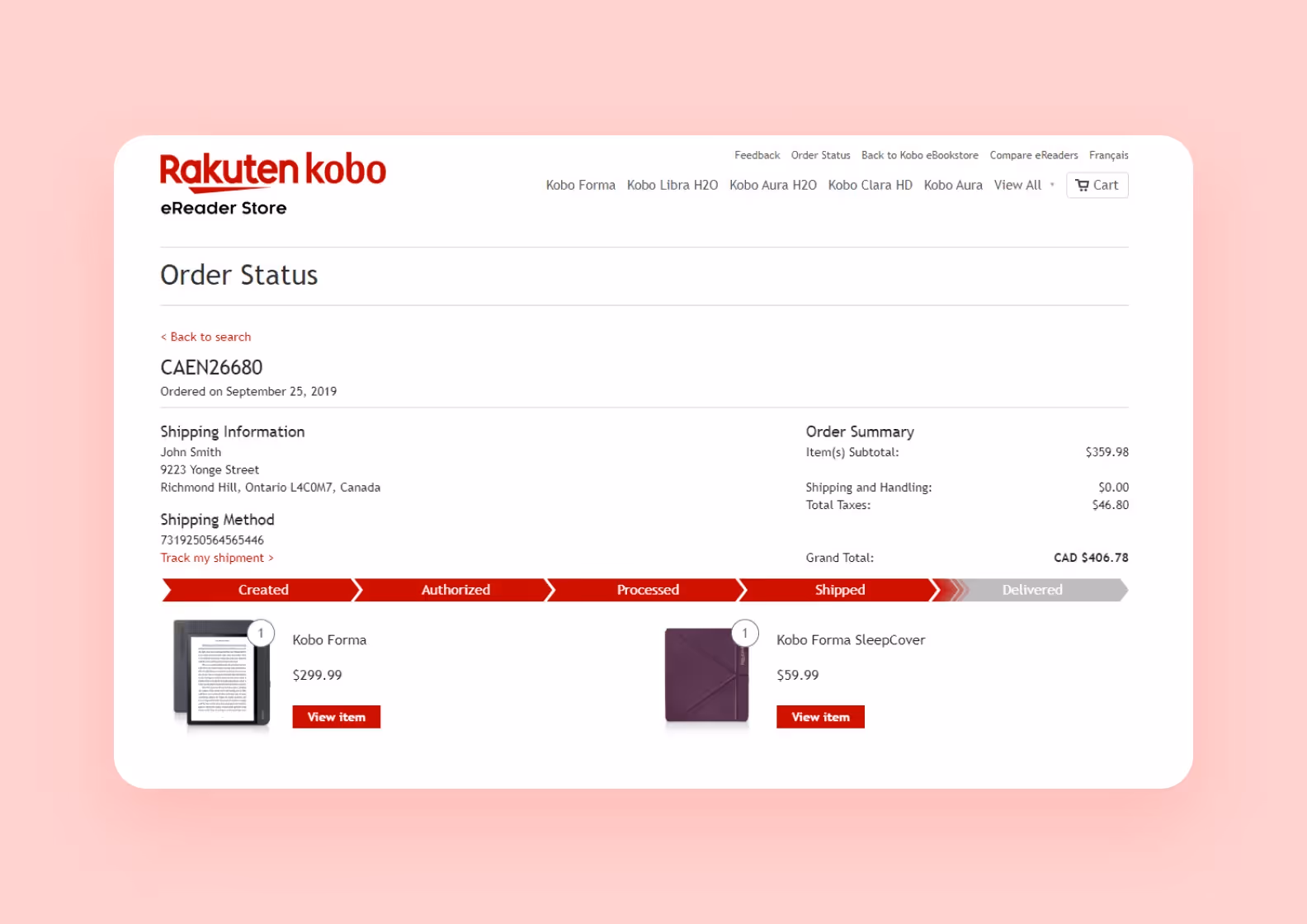Click Back to Kobo eBookstore link
The height and width of the screenshot is (924, 1307).
pos(919,155)
